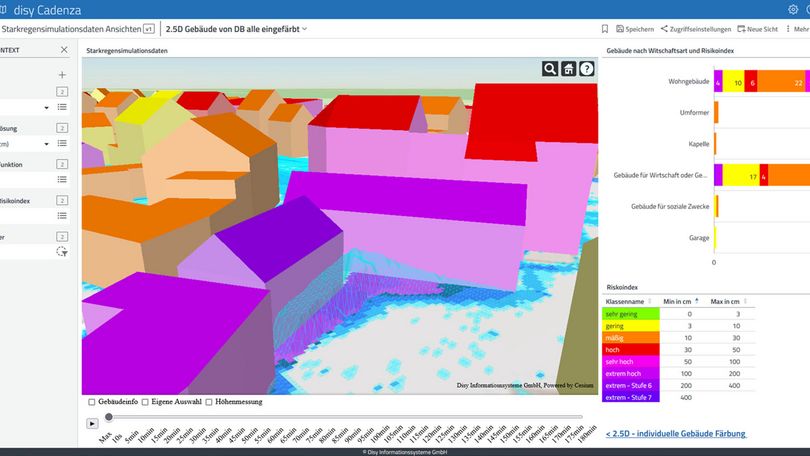This screenshot has height=456, width=810.
Task: Click the magnifier search icon on the 3D map
Action: click(x=550, y=69)
